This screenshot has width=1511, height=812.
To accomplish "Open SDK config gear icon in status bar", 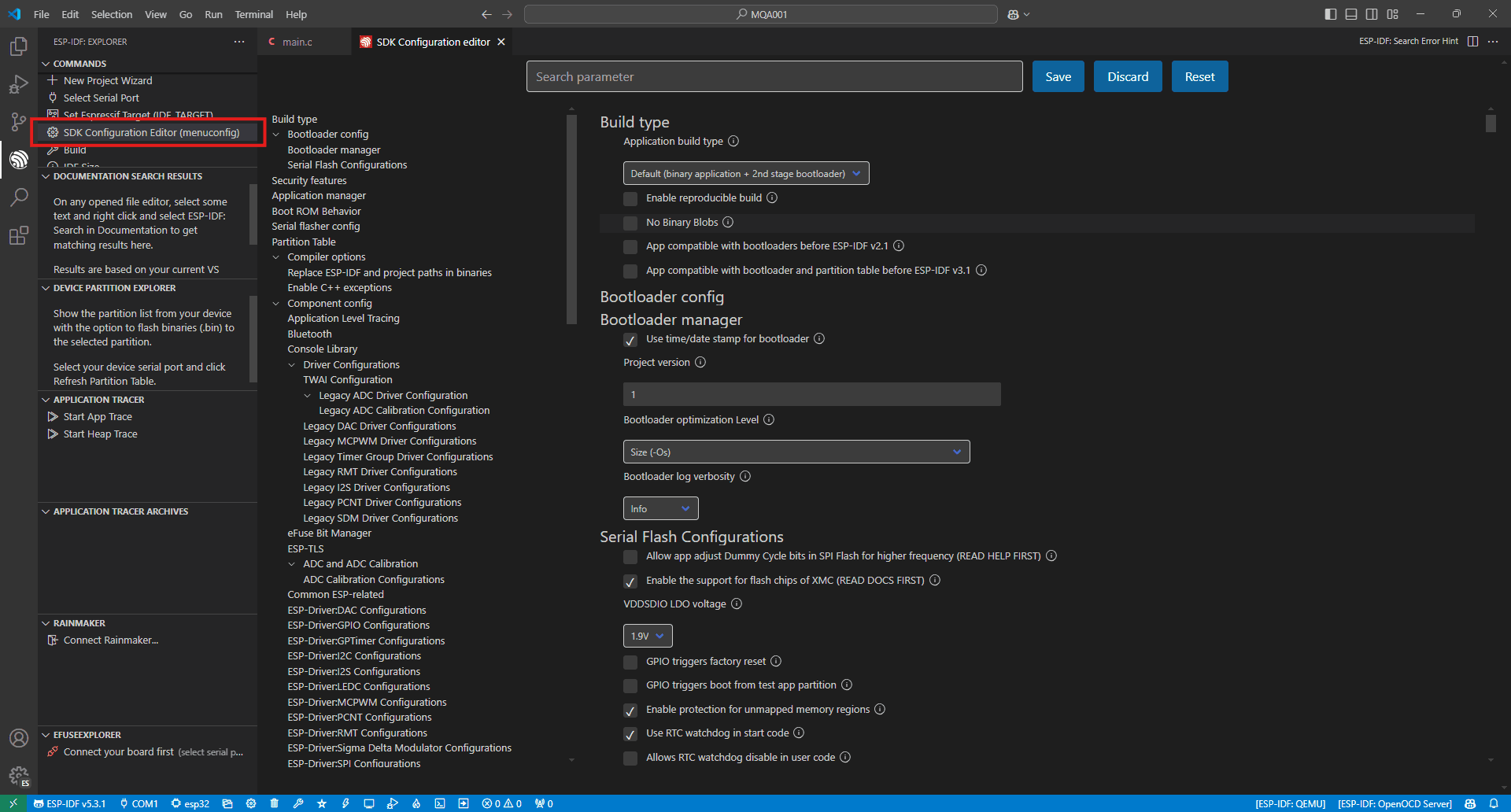I will pos(251,803).
